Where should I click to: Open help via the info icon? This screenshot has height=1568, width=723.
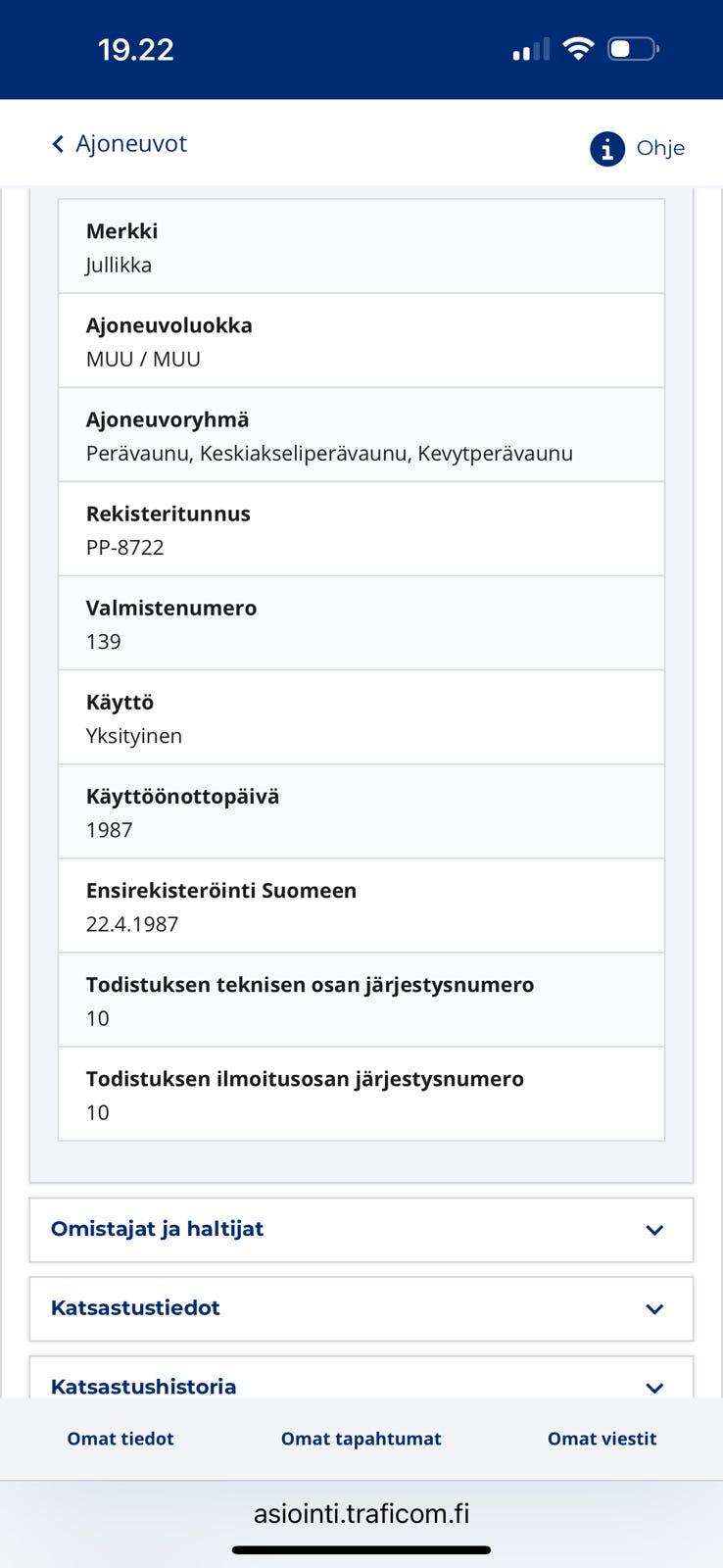click(606, 148)
